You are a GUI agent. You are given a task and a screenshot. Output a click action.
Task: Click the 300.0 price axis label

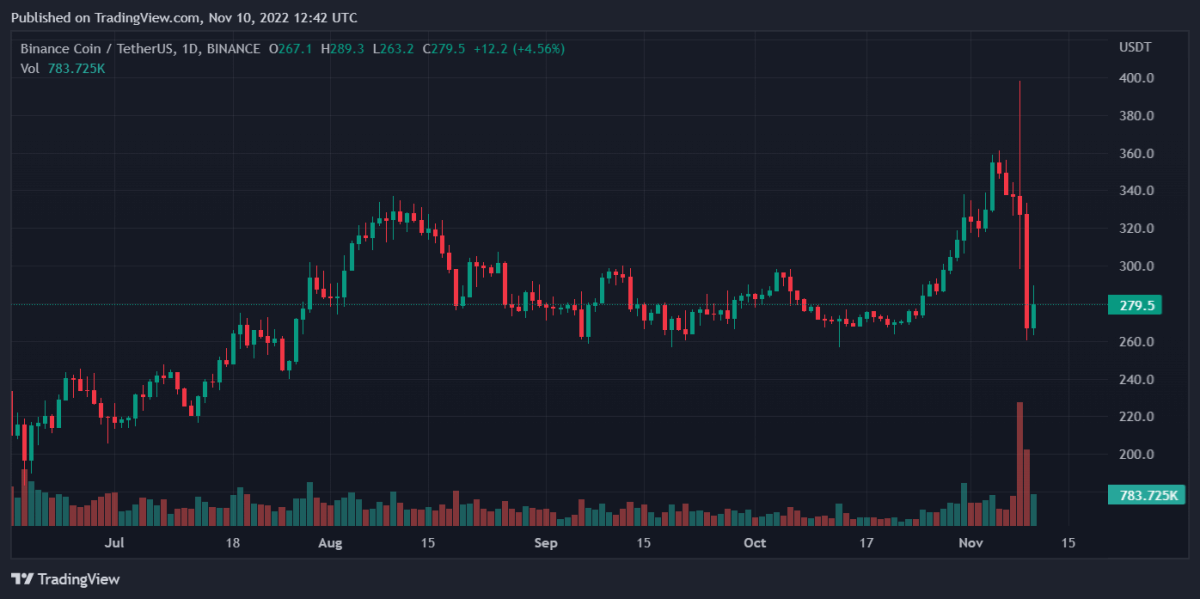click(x=1137, y=267)
